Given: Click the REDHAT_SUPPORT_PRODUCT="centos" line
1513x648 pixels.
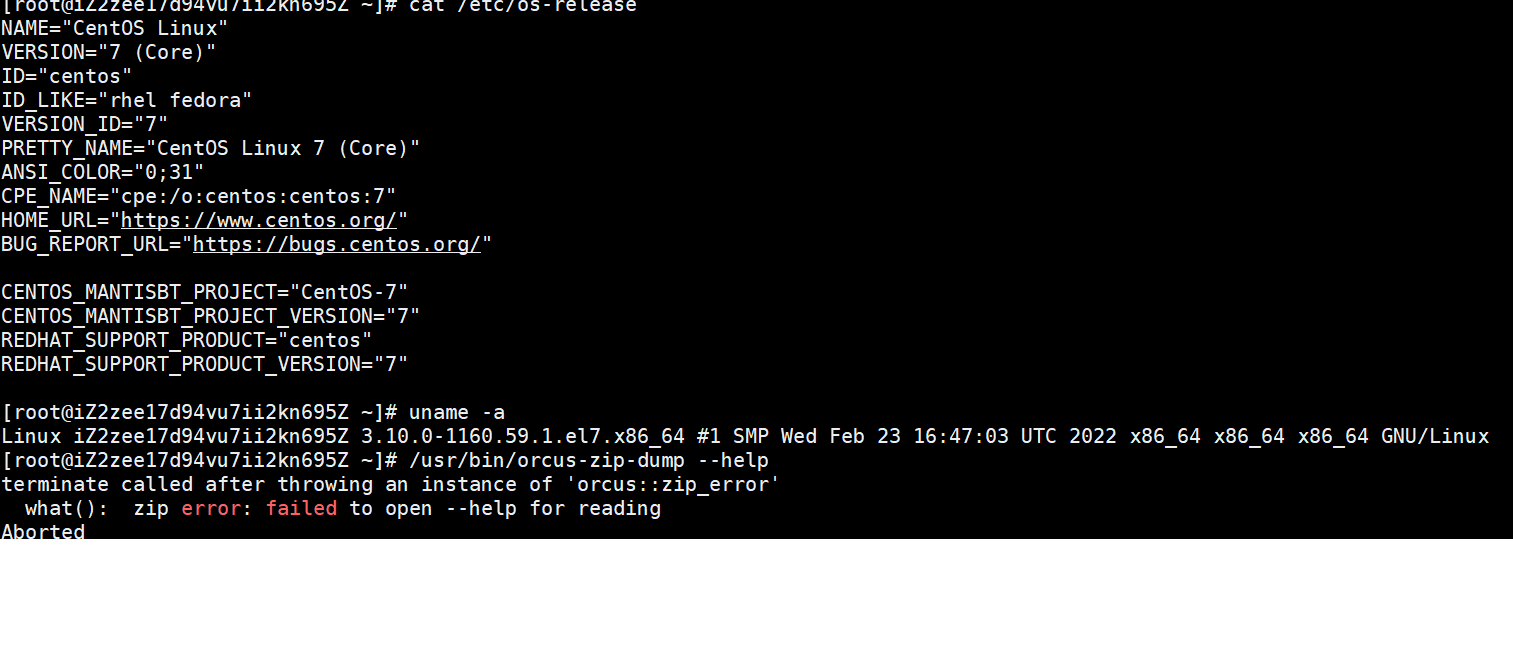Looking at the screenshot, I should [x=187, y=340].
